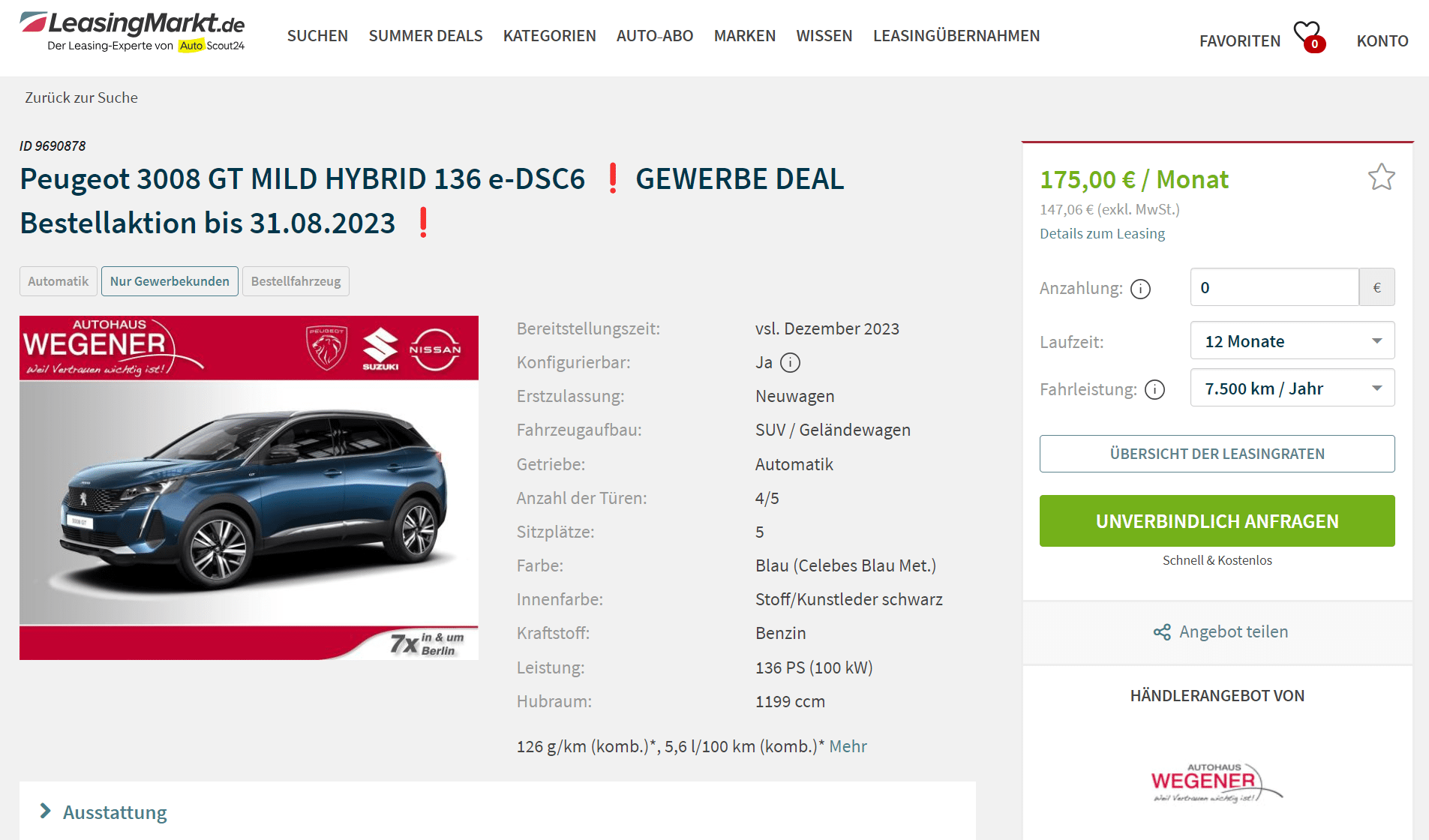Click the Stoff/Kunstleder schwarz value
Image resolution: width=1429 pixels, height=840 pixels.
848,600
